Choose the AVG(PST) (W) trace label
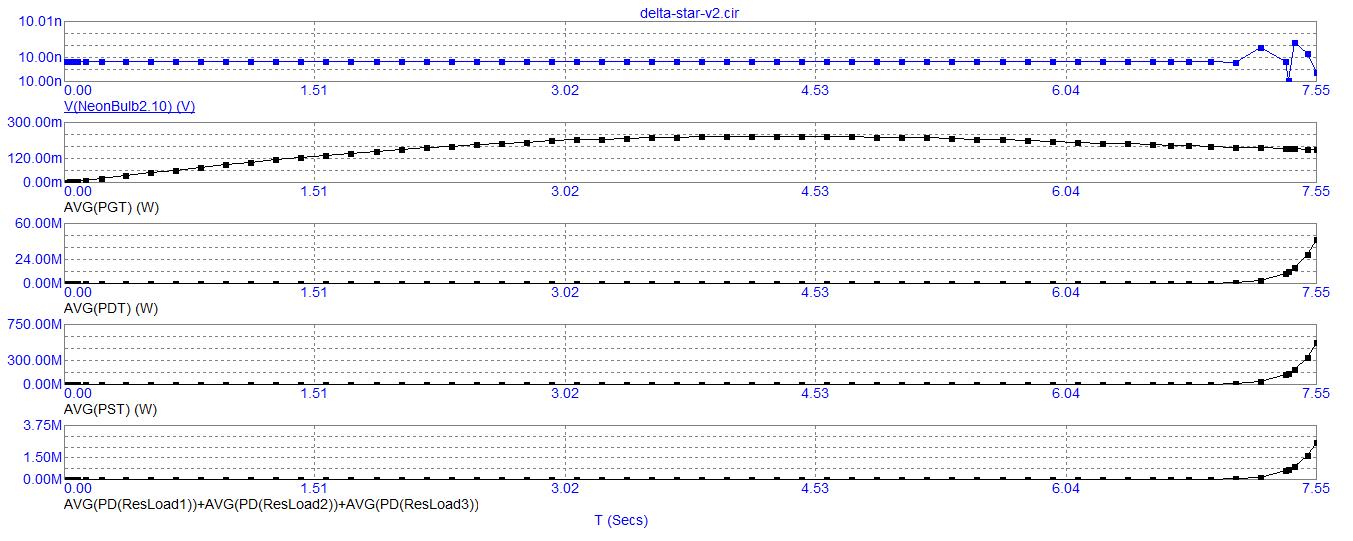The width and height of the screenshot is (1353, 541). click(110, 409)
